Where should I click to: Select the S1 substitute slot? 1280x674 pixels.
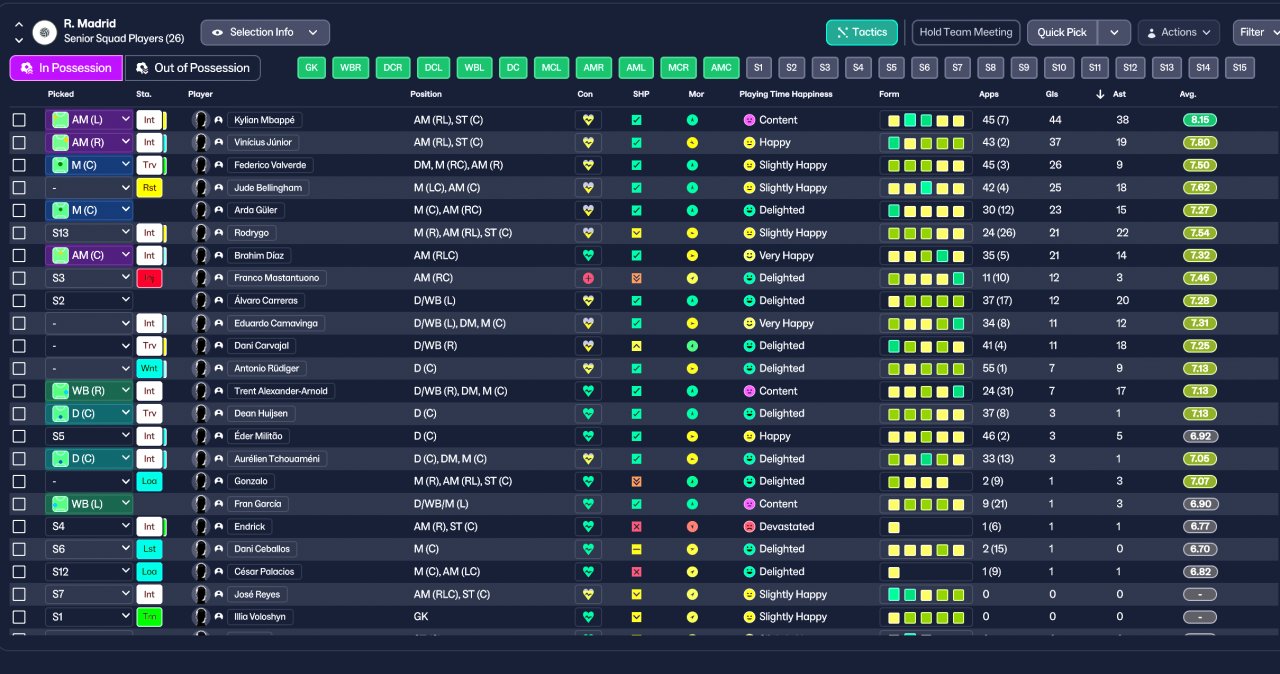point(758,68)
